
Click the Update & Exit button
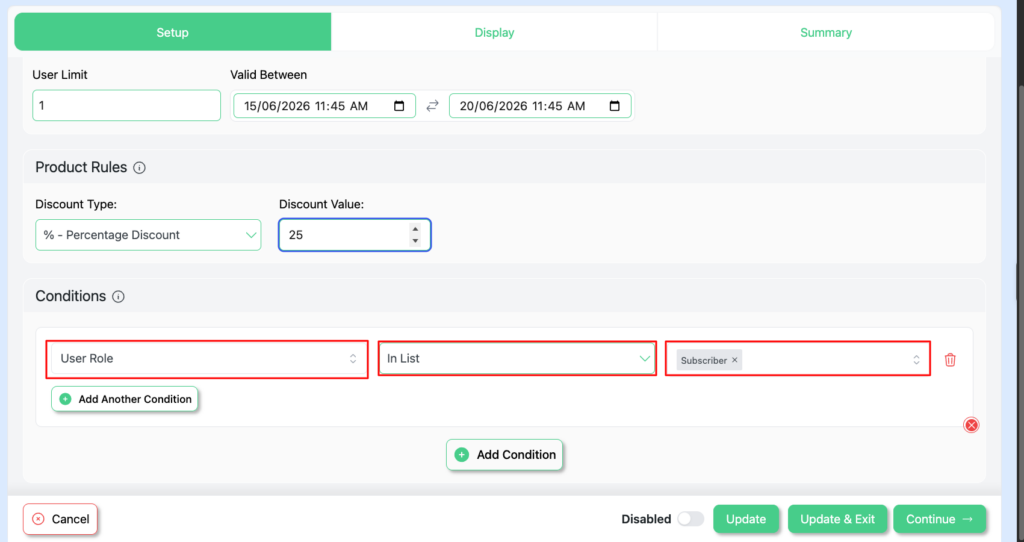click(837, 519)
